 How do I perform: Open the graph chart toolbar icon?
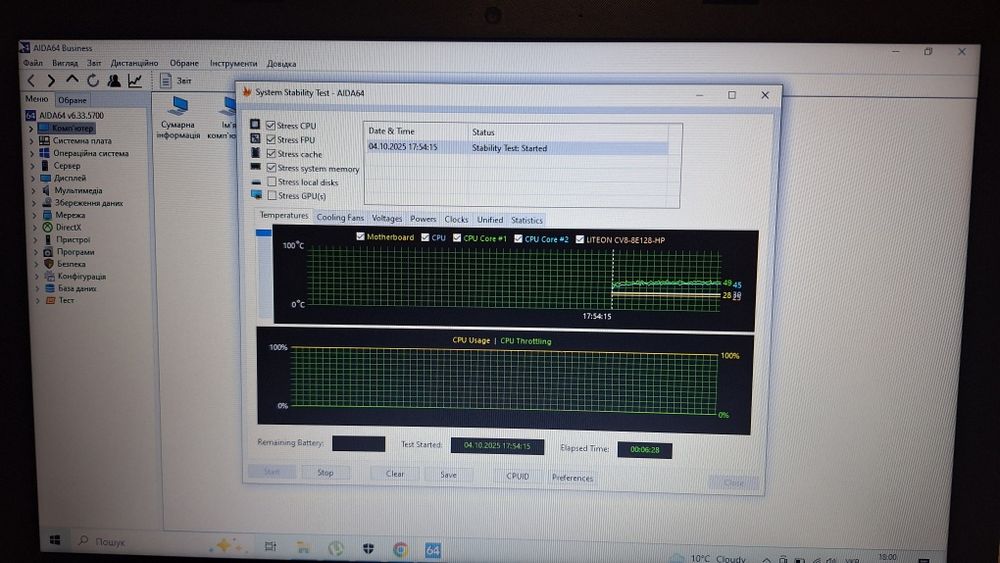point(135,80)
